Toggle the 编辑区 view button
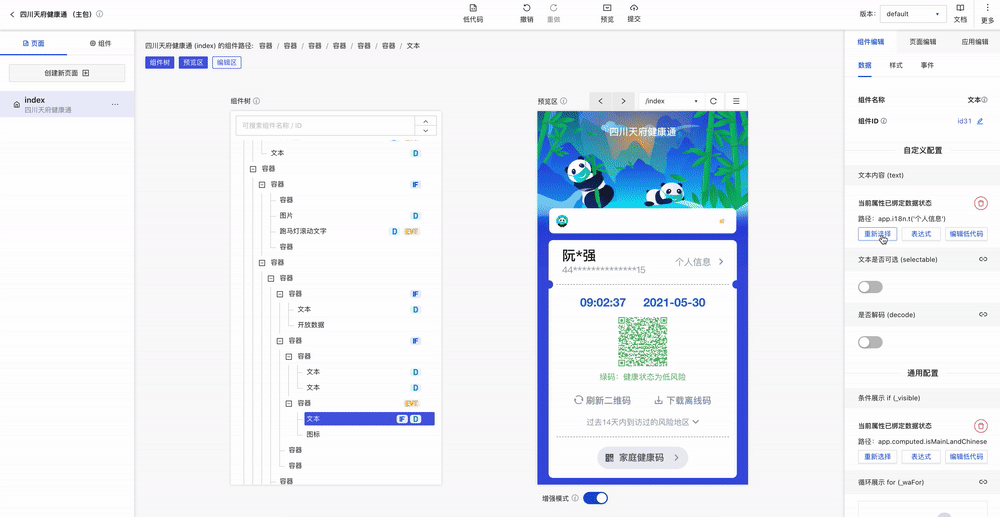 tap(226, 62)
